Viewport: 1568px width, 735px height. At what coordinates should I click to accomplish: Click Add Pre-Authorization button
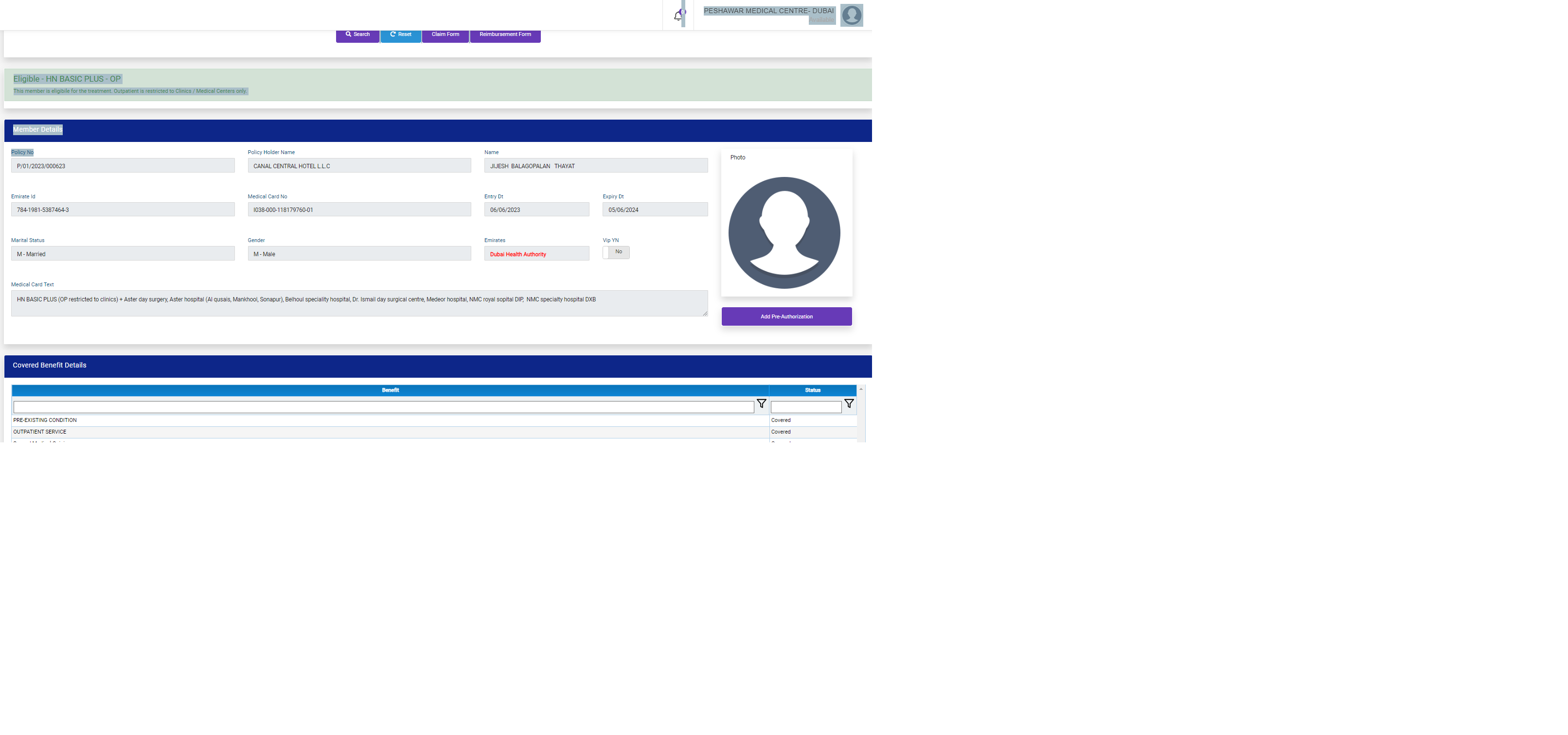click(786, 316)
